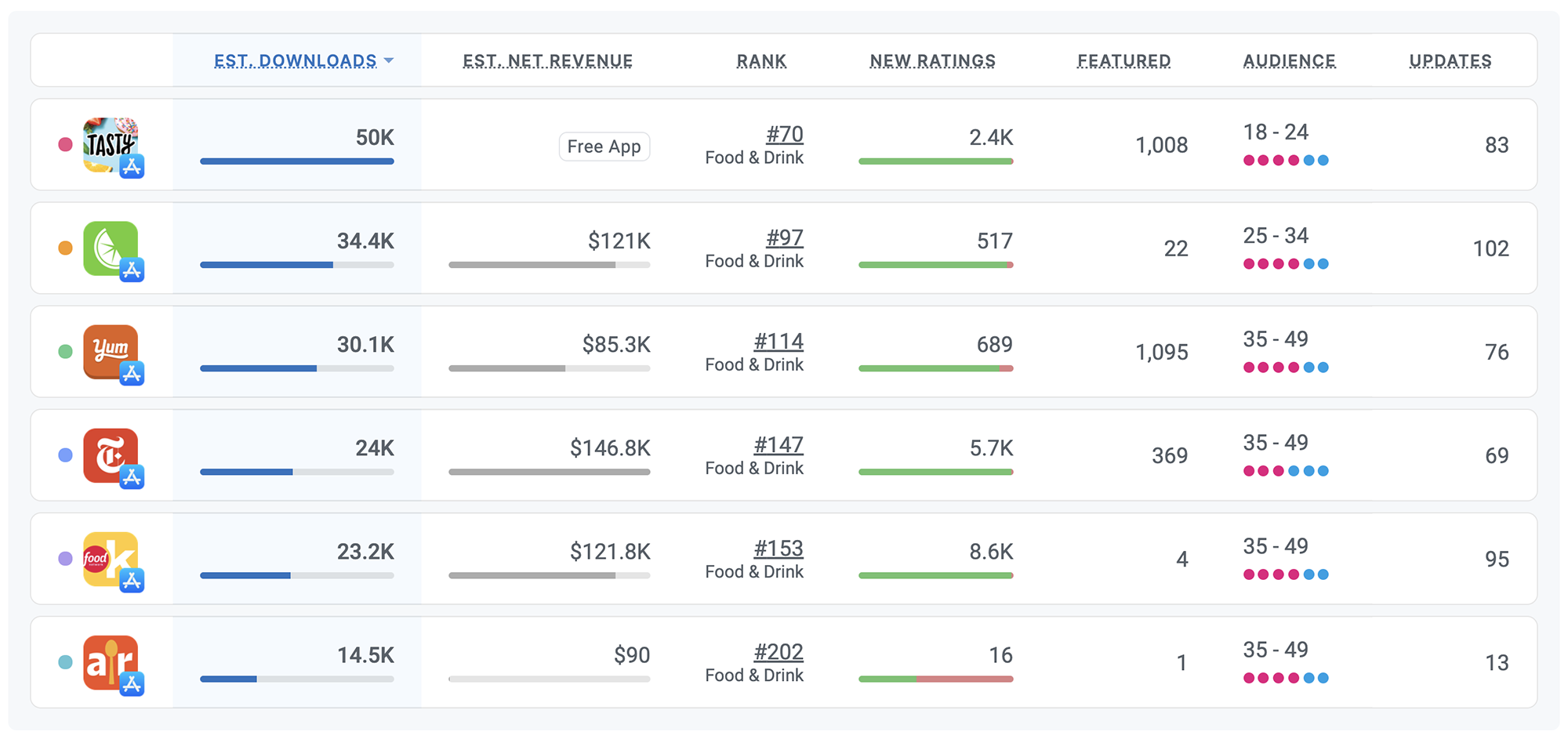Open rank #97 link

(785, 237)
